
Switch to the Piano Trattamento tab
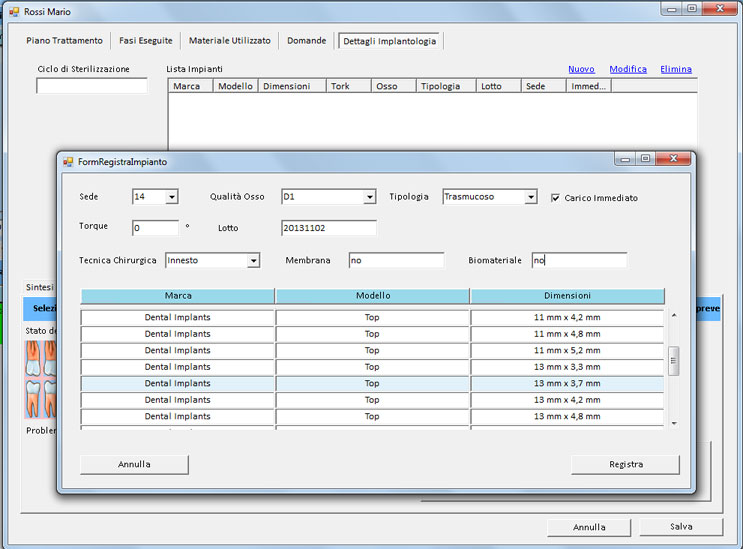click(65, 41)
